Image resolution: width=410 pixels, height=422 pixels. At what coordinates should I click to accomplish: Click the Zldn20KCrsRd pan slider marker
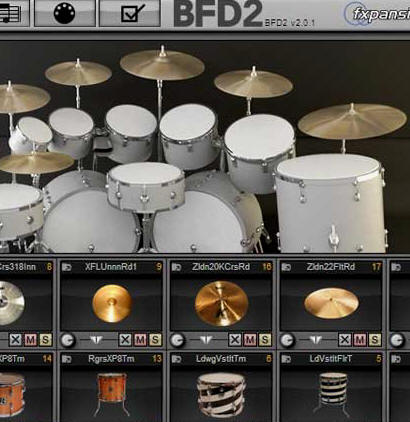coord(206,340)
